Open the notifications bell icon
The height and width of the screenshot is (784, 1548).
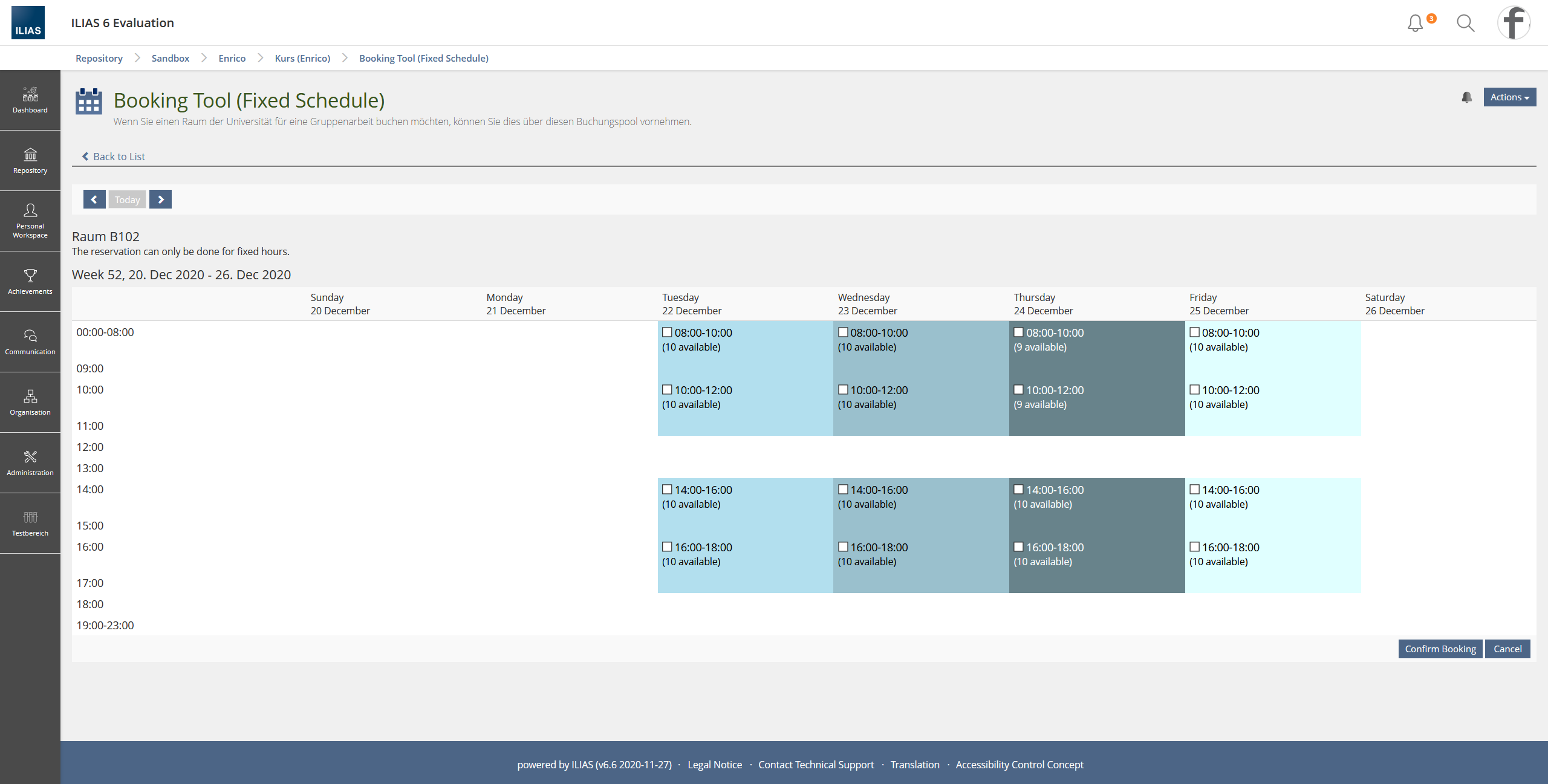pos(1415,23)
